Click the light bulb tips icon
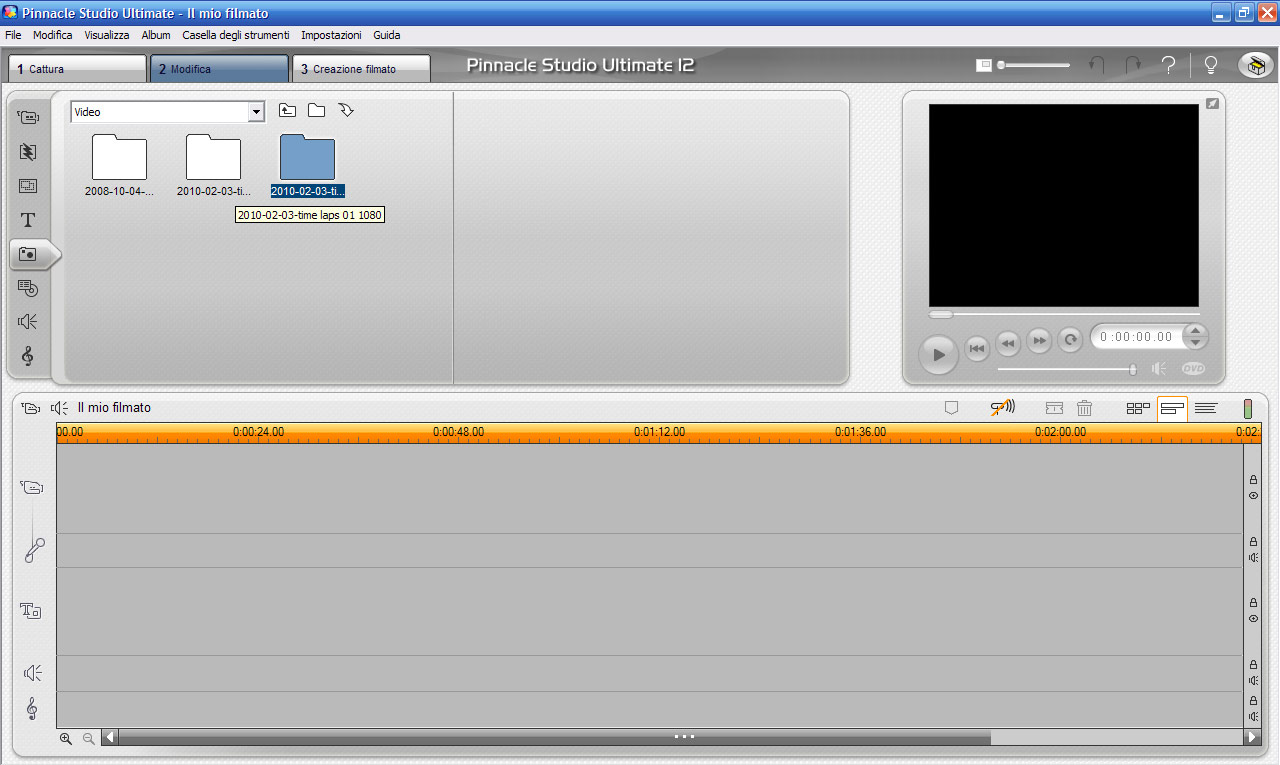 click(x=1210, y=65)
